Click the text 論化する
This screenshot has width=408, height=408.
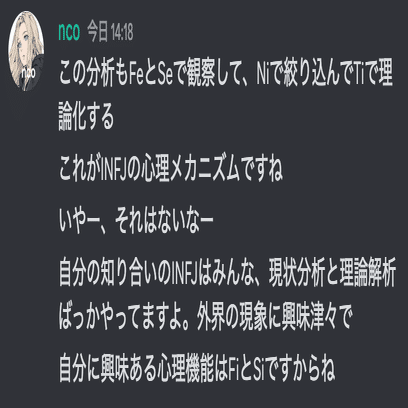click(86, 118)
